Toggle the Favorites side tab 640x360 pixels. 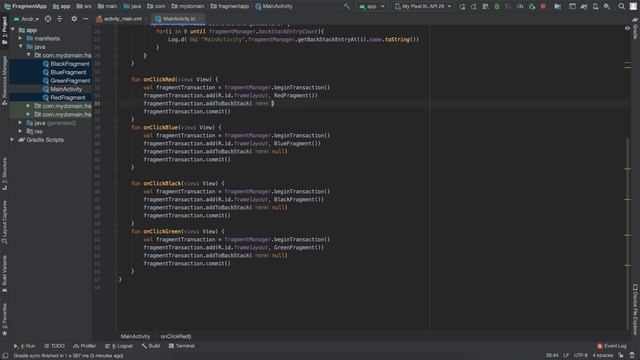tap(4, 319)
